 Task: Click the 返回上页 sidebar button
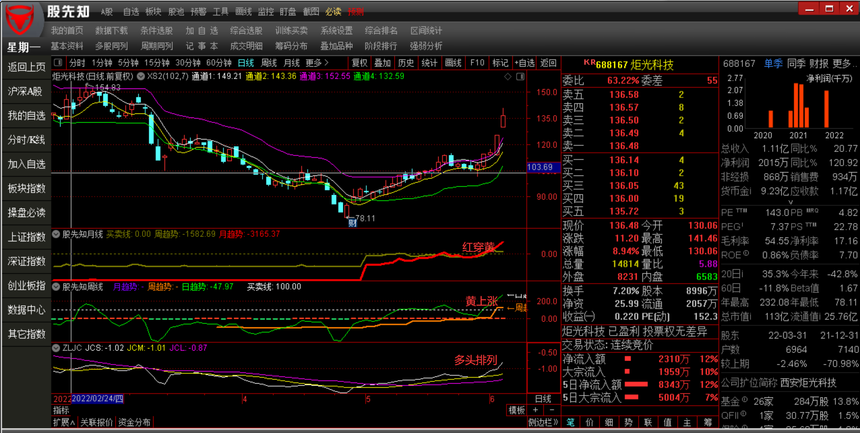pos(26,68)
